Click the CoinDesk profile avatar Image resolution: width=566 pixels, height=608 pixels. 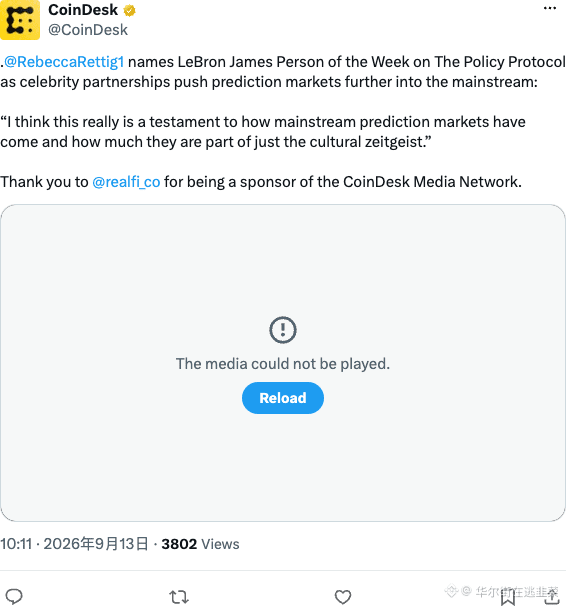(19, 20)
